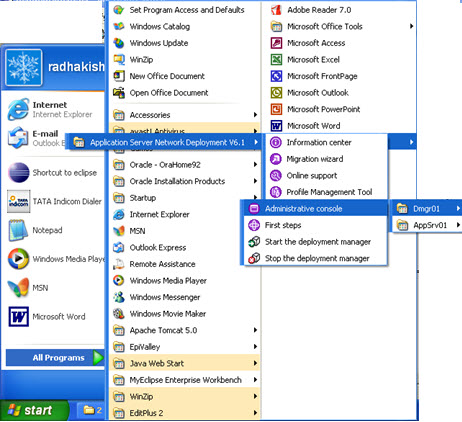
Task: Open the AppSrv01 profile folder
Action: point(427,225)
